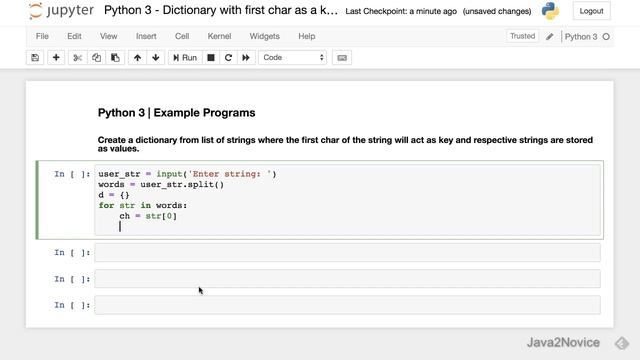Click the Python 3 kernel name
This screenshot has height=360, width=640.
coord(581,37)
